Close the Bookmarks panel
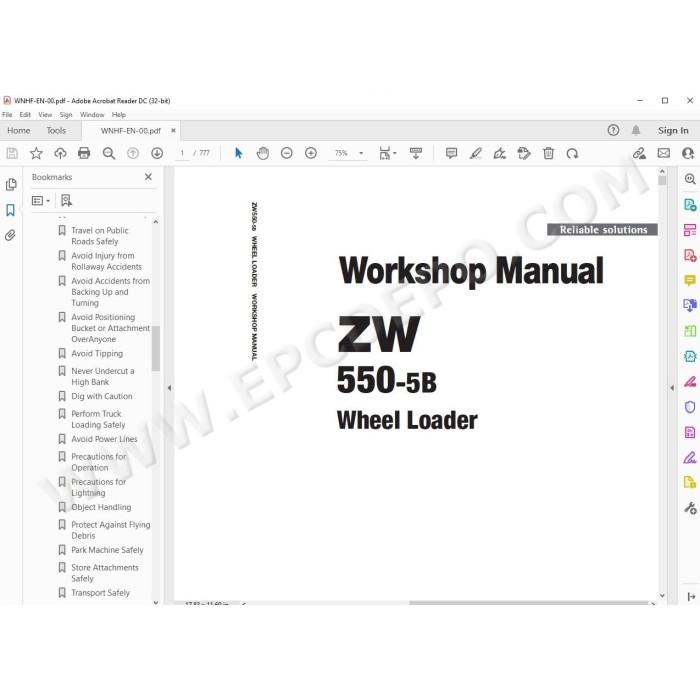 coord(148,177)
